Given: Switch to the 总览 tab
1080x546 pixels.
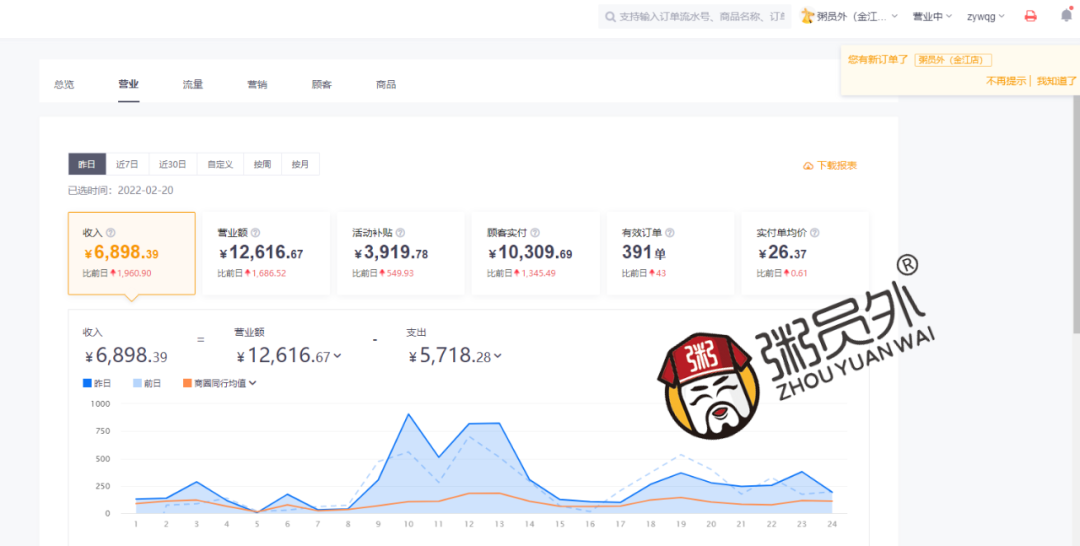Looking at the screenshot, I should pyautogui.click(x=64, y=85).
